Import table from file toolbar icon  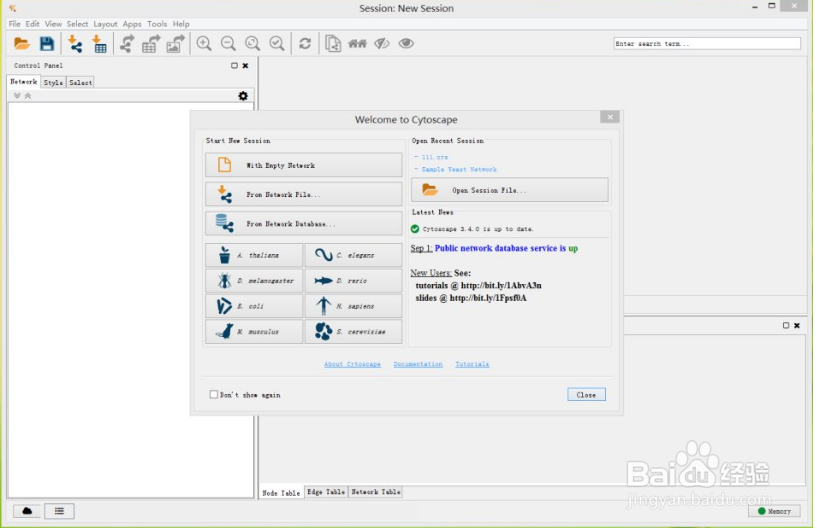(x=99, y=44)
